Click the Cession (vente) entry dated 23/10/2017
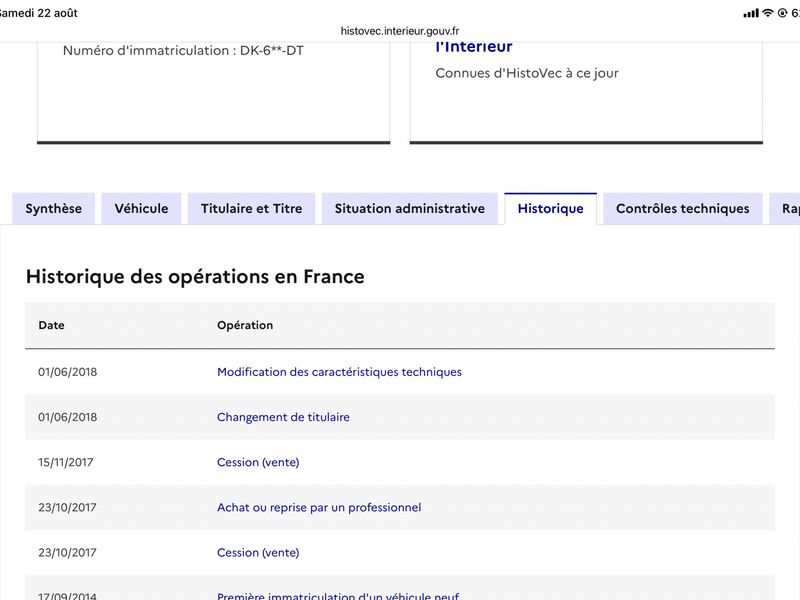 (x=258, y=553)
